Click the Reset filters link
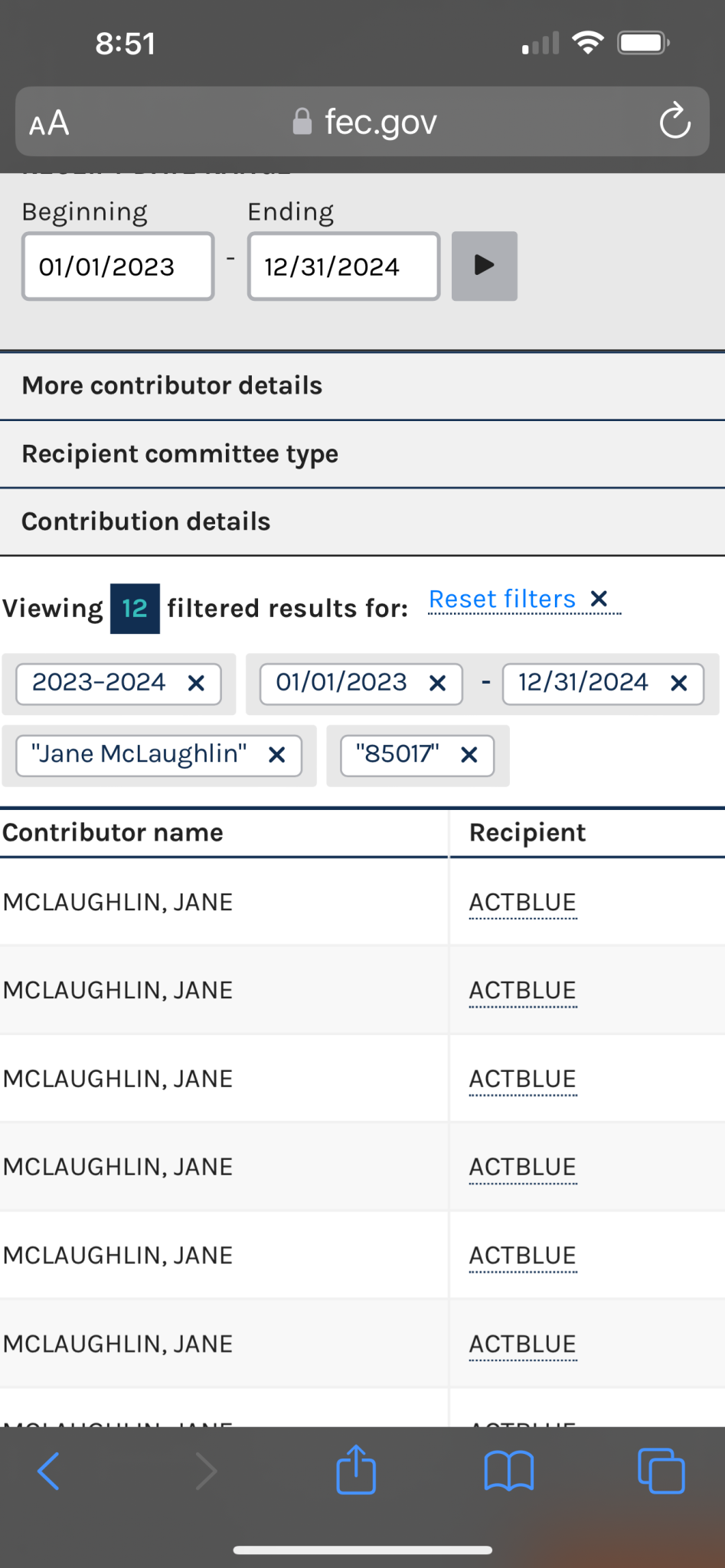 tap(502, 599)
